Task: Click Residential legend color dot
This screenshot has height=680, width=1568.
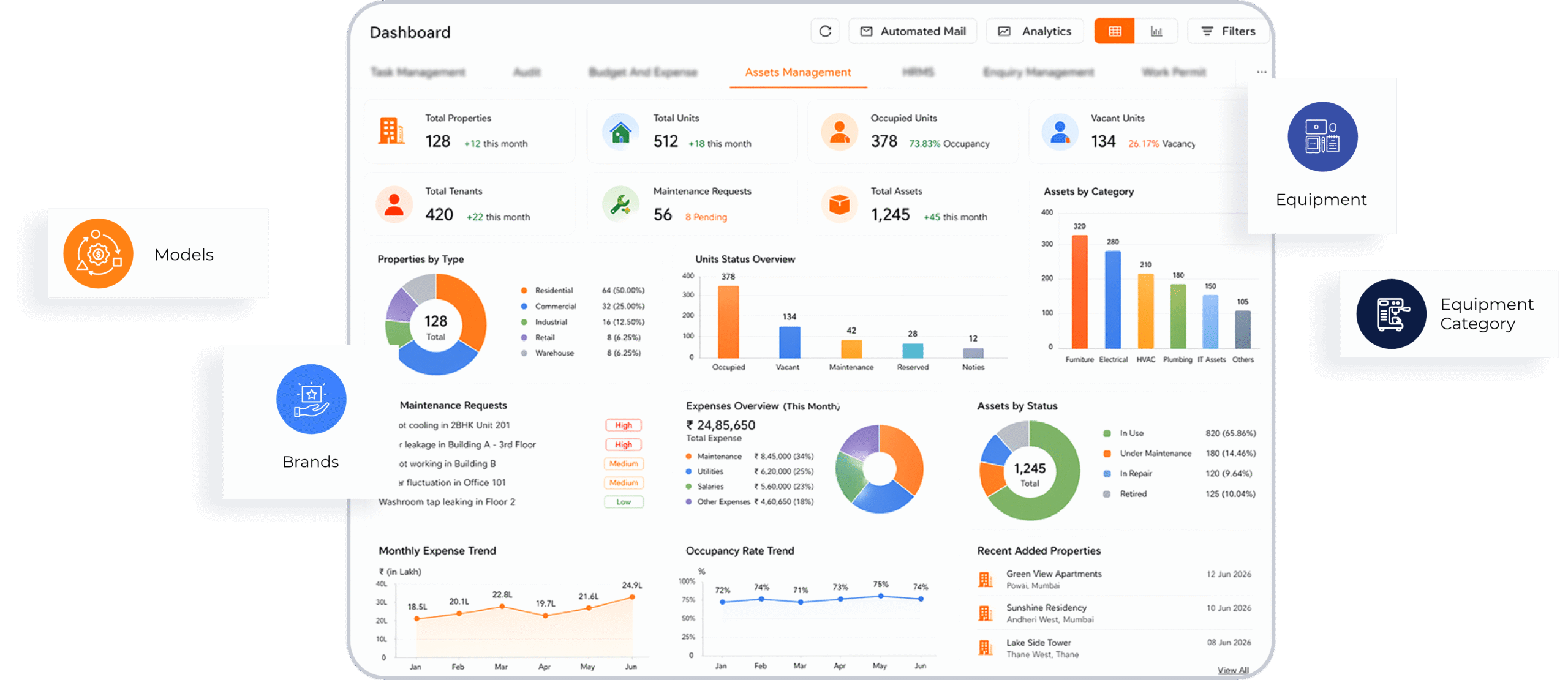Action: 524,290
